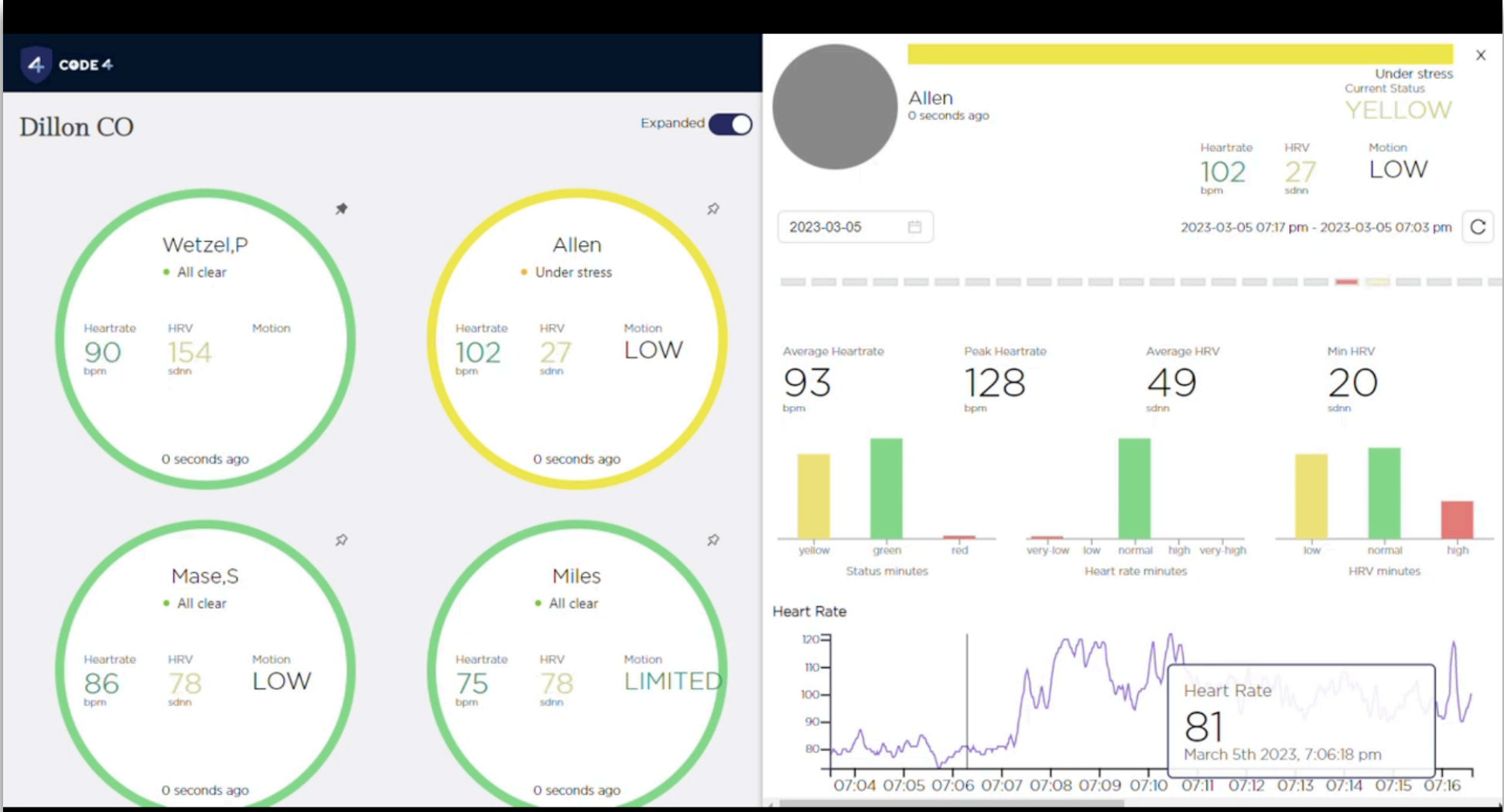Pin the Mase,S card

pyautogui.click(x=341, y=540)
